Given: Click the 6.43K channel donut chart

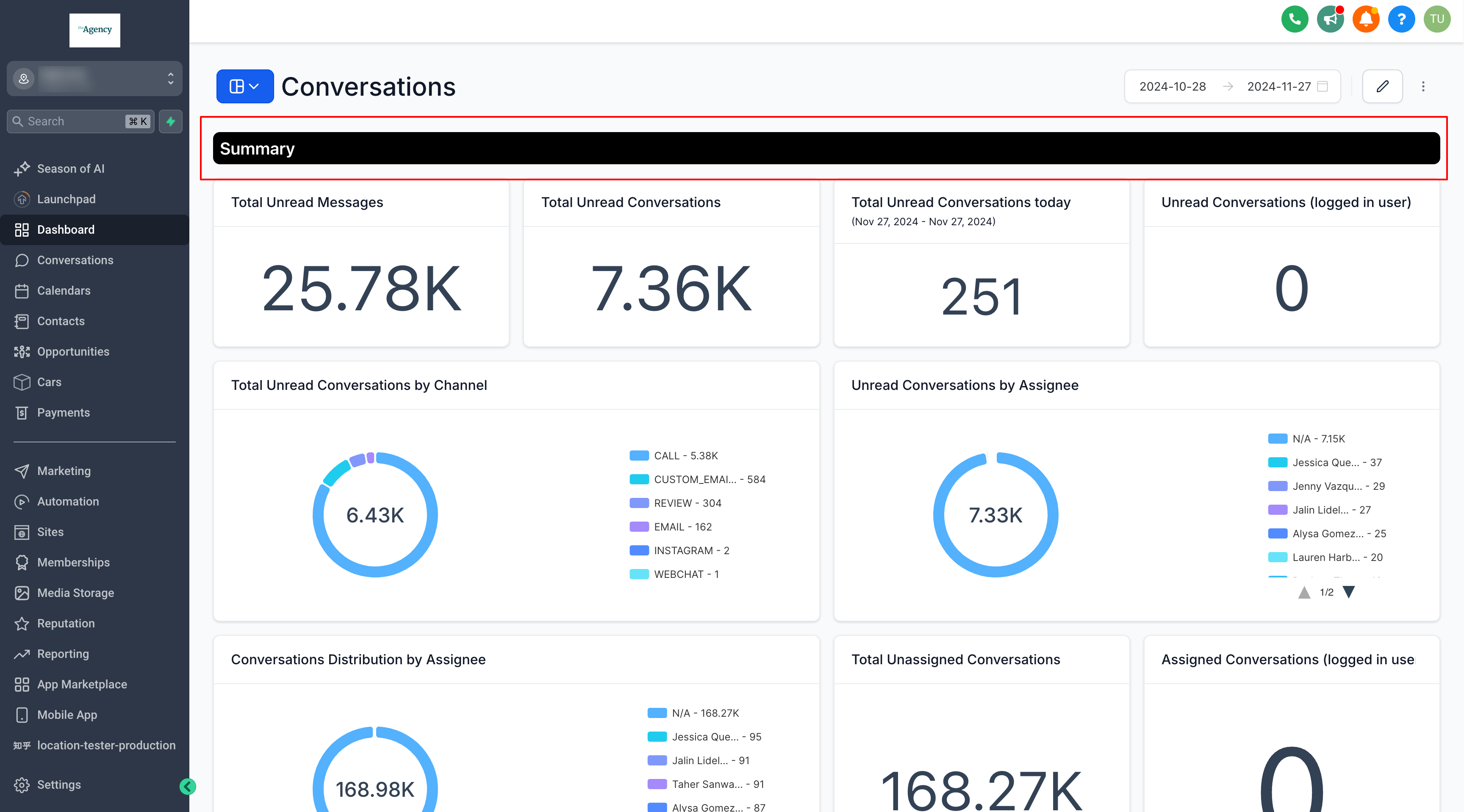Looking at the screenshot, I should click(x=375, y=514).
